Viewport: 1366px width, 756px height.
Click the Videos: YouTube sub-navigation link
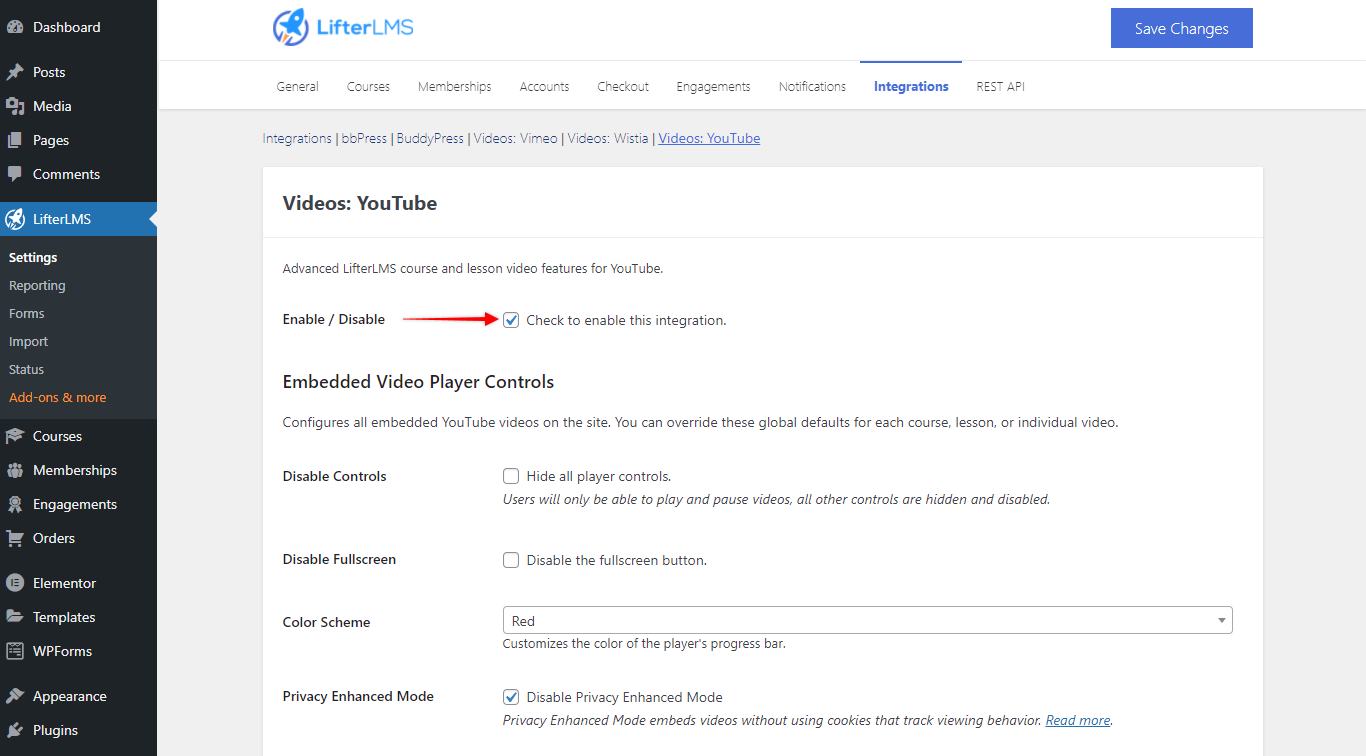pos(709,138)
